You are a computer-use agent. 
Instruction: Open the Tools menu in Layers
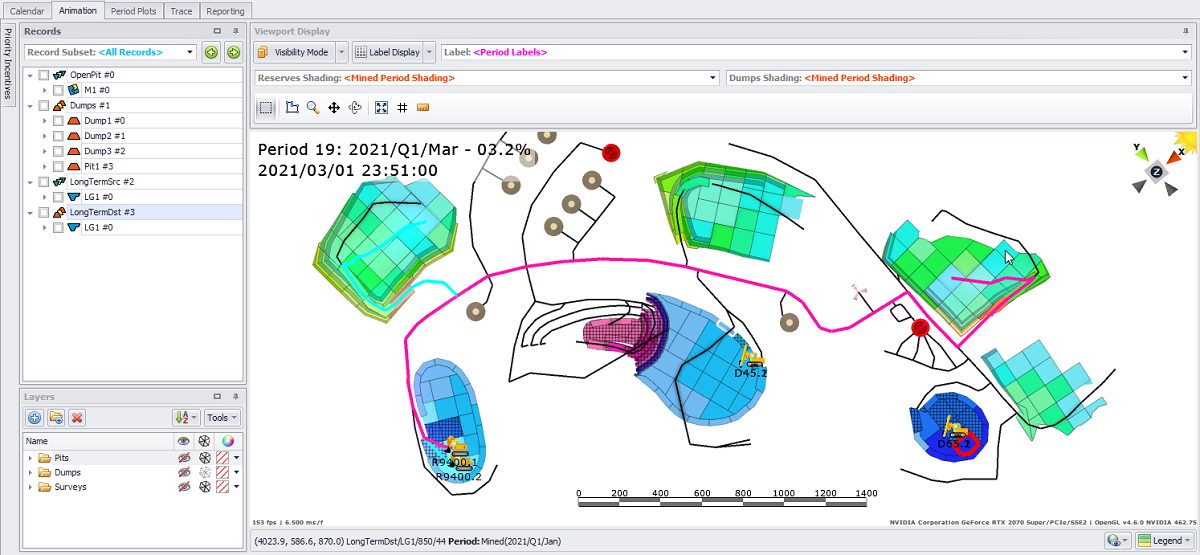[222, 417]
